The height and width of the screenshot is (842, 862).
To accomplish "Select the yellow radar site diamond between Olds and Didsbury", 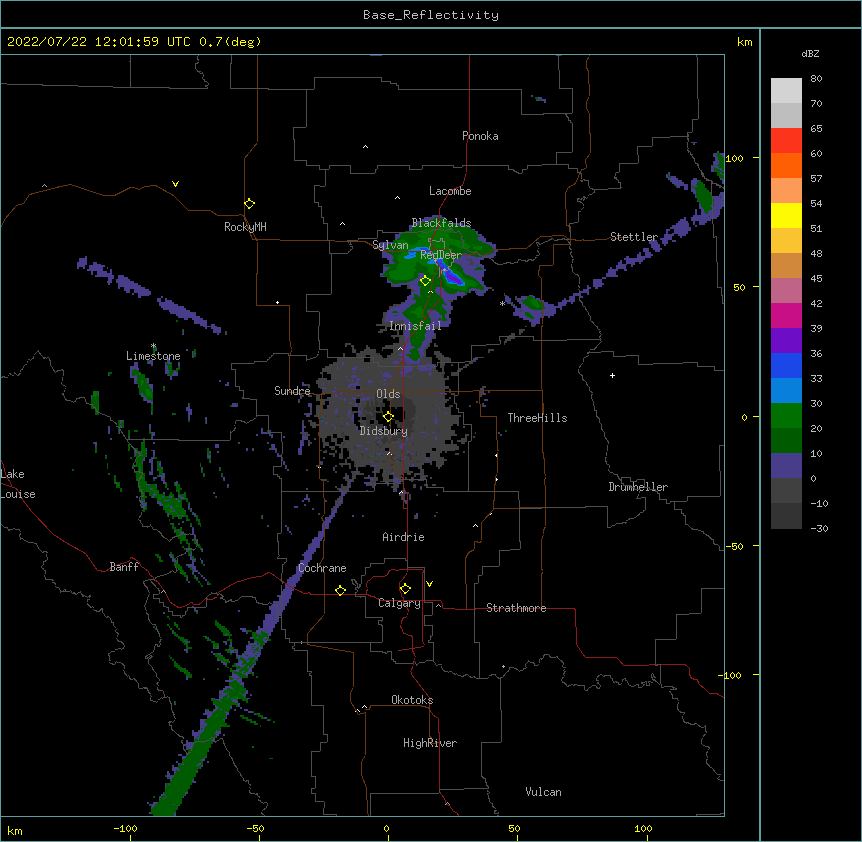I will point(388,417).
